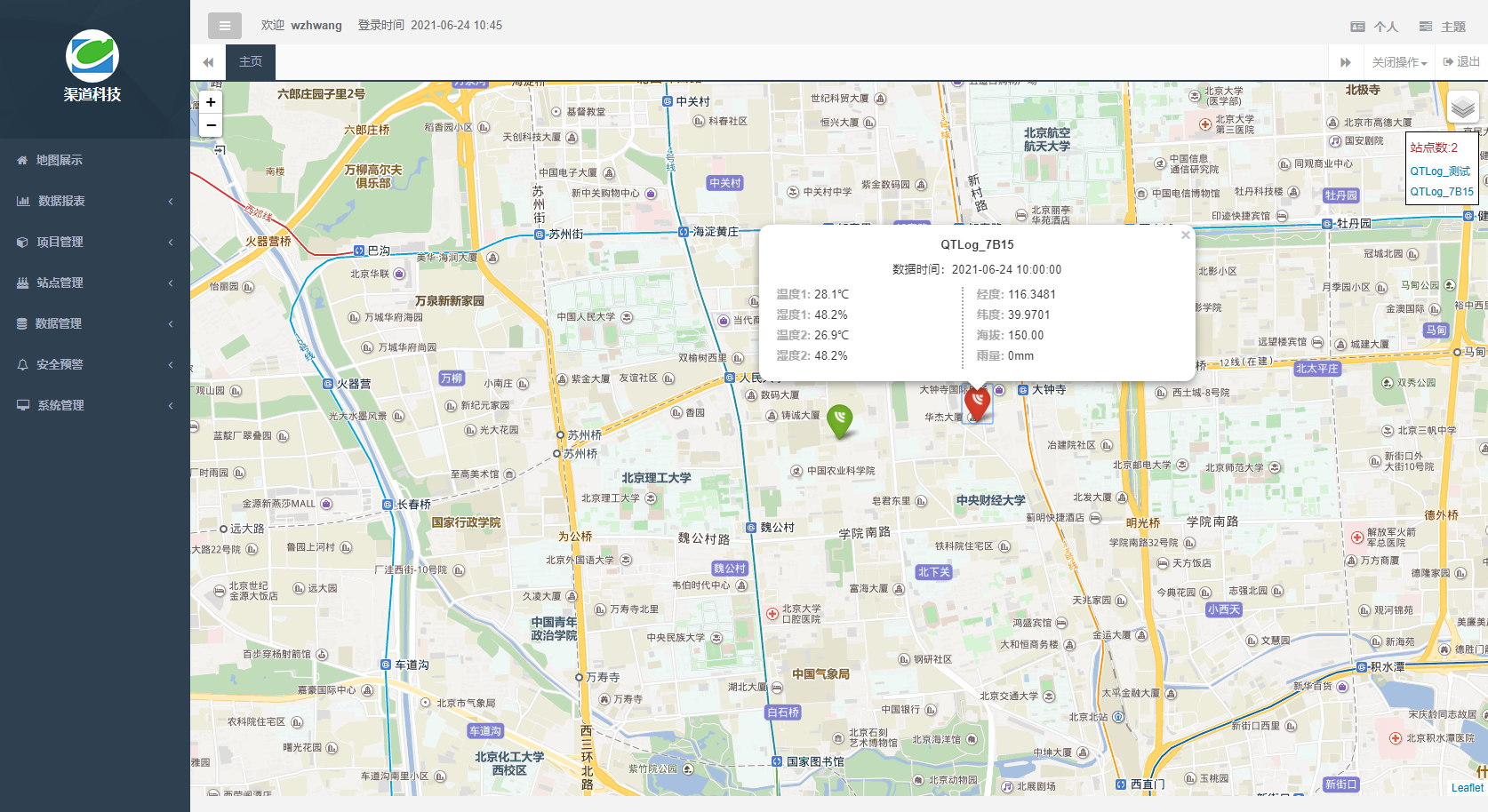Click the 退出 logout button
1488x812 pixels.
click(1461, 62)
